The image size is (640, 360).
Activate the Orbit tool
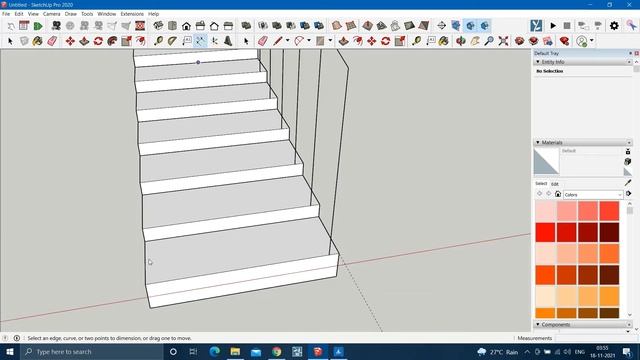click(x=461, y=41)
